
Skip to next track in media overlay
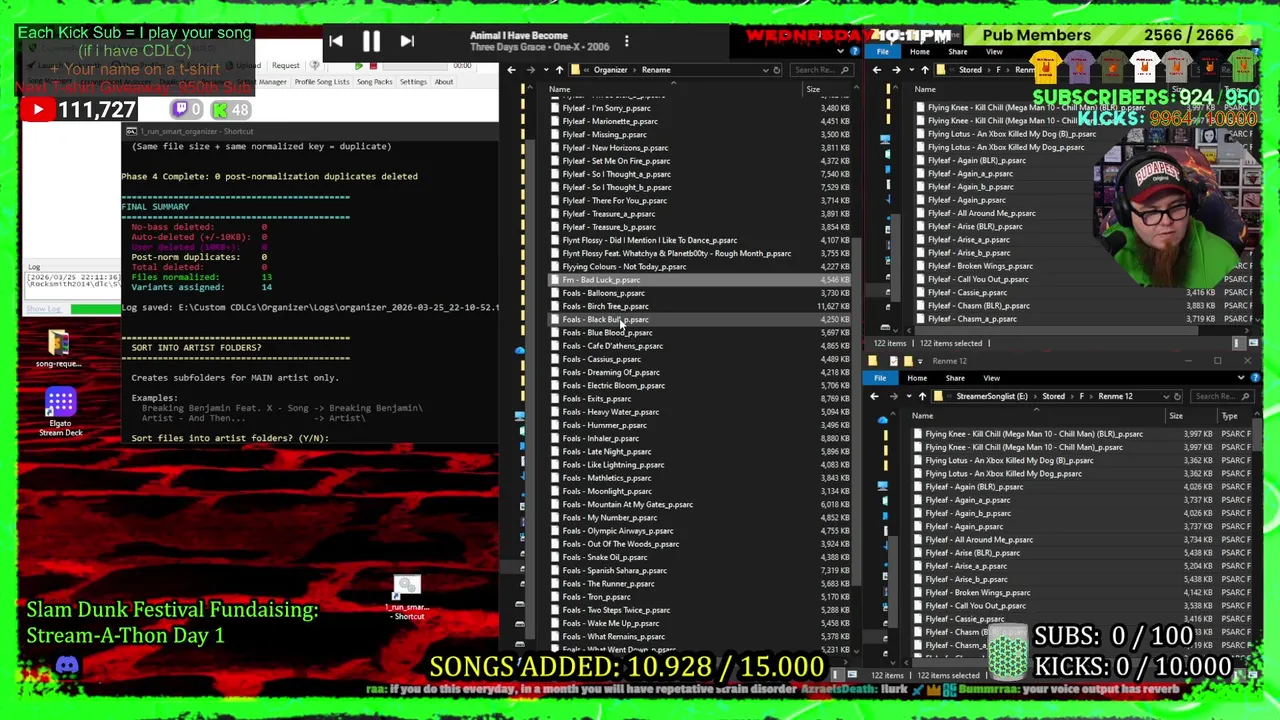click(407, 41)
